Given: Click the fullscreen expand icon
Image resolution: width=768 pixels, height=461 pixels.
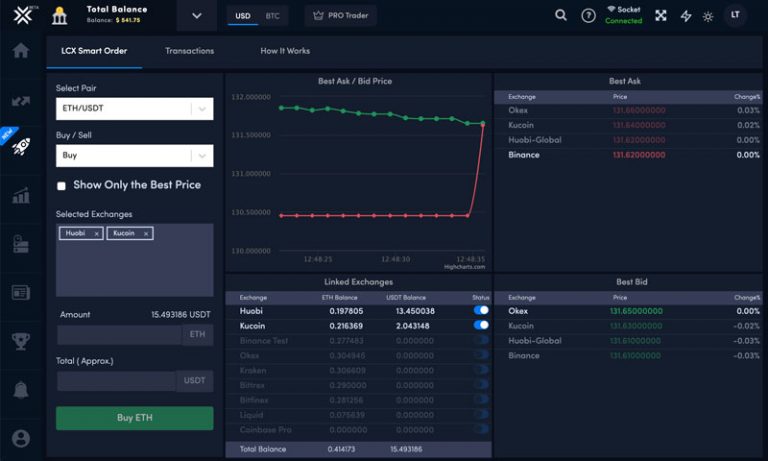Looking at the screenshot, I should click(x=661, y=16).
